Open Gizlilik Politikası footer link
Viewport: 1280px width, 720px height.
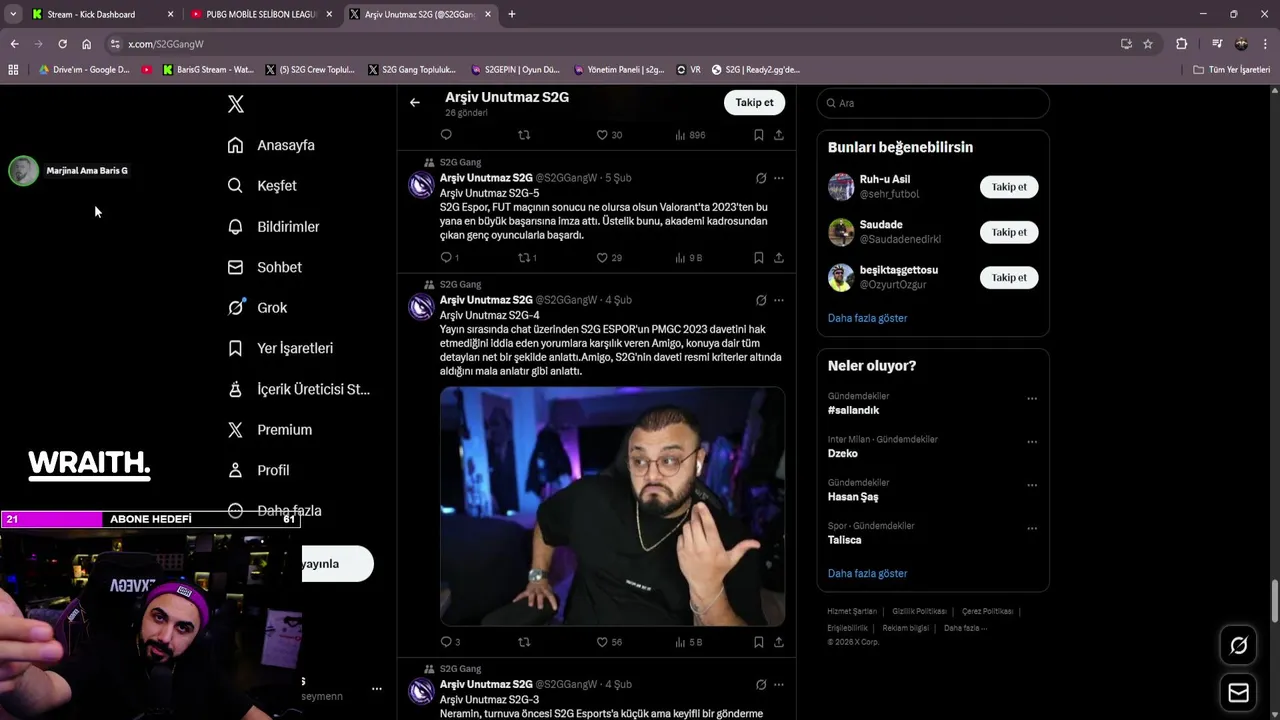(919, 611)
